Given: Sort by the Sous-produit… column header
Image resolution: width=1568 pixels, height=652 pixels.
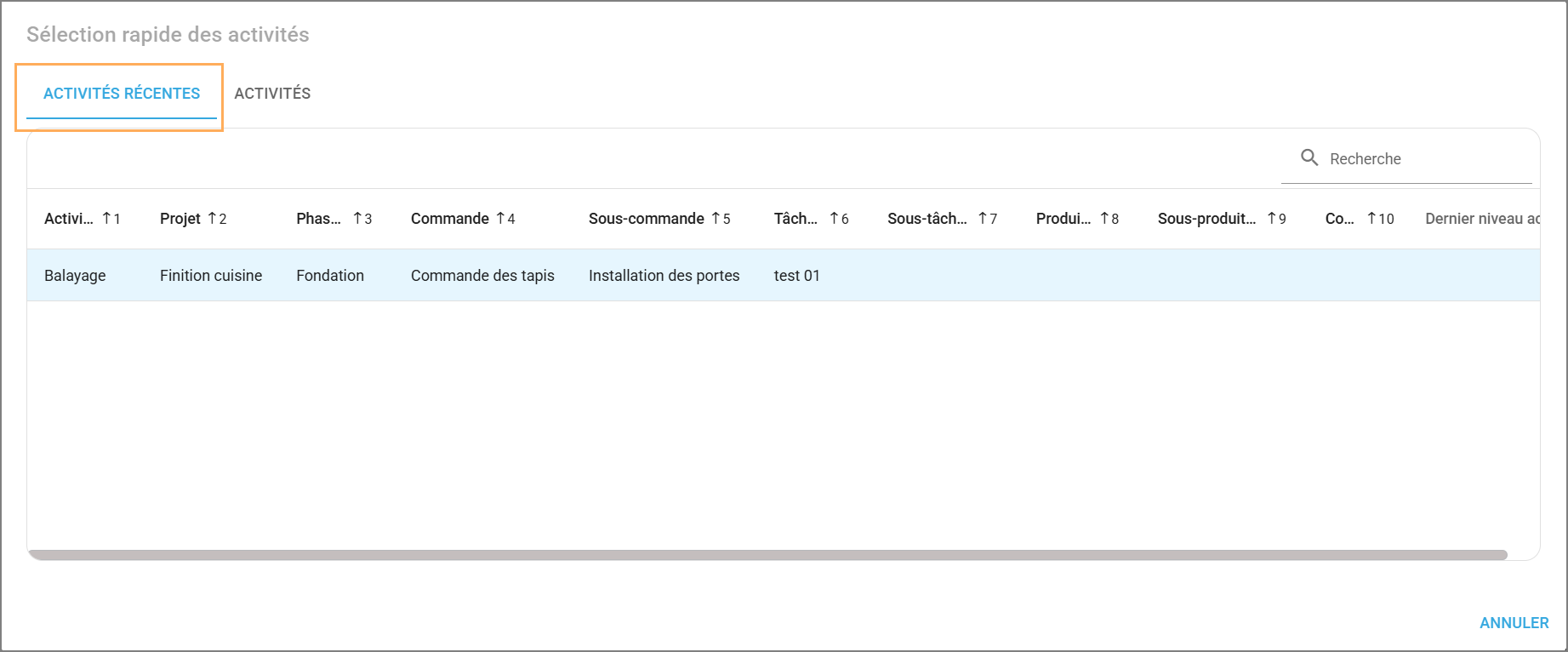Looking at the screenshot, I should 1206,219.
